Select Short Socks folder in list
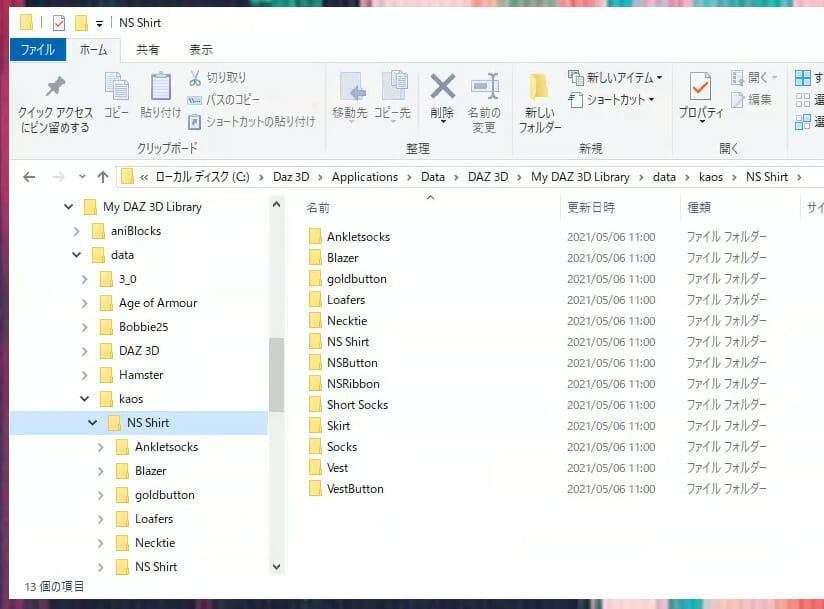This screenshot has width=824, height=609. pos(357,405)
